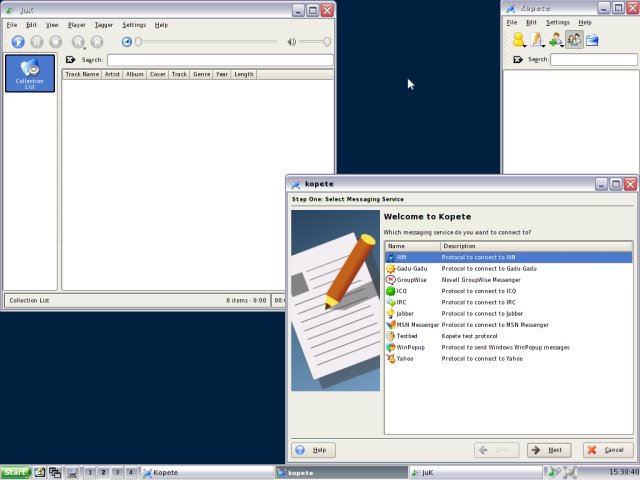This screenshot has height=480, width=640.
Task: Sort by Length column header
Action: click(244, 74)
